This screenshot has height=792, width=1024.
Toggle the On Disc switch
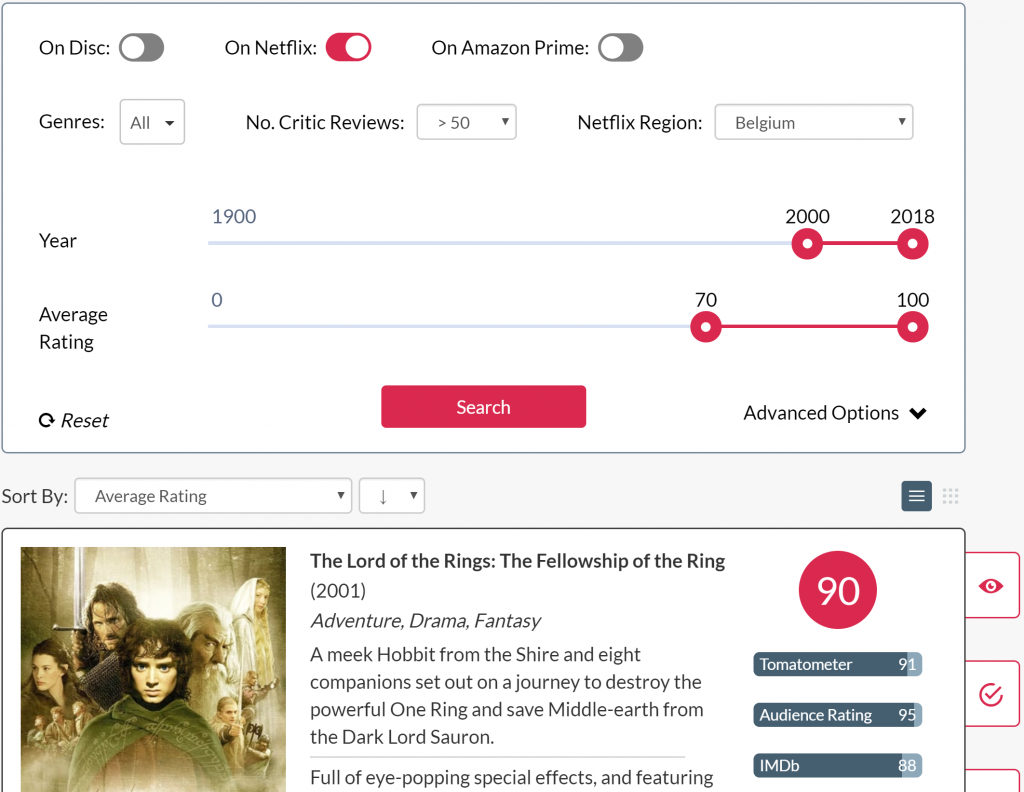point(141,48)
